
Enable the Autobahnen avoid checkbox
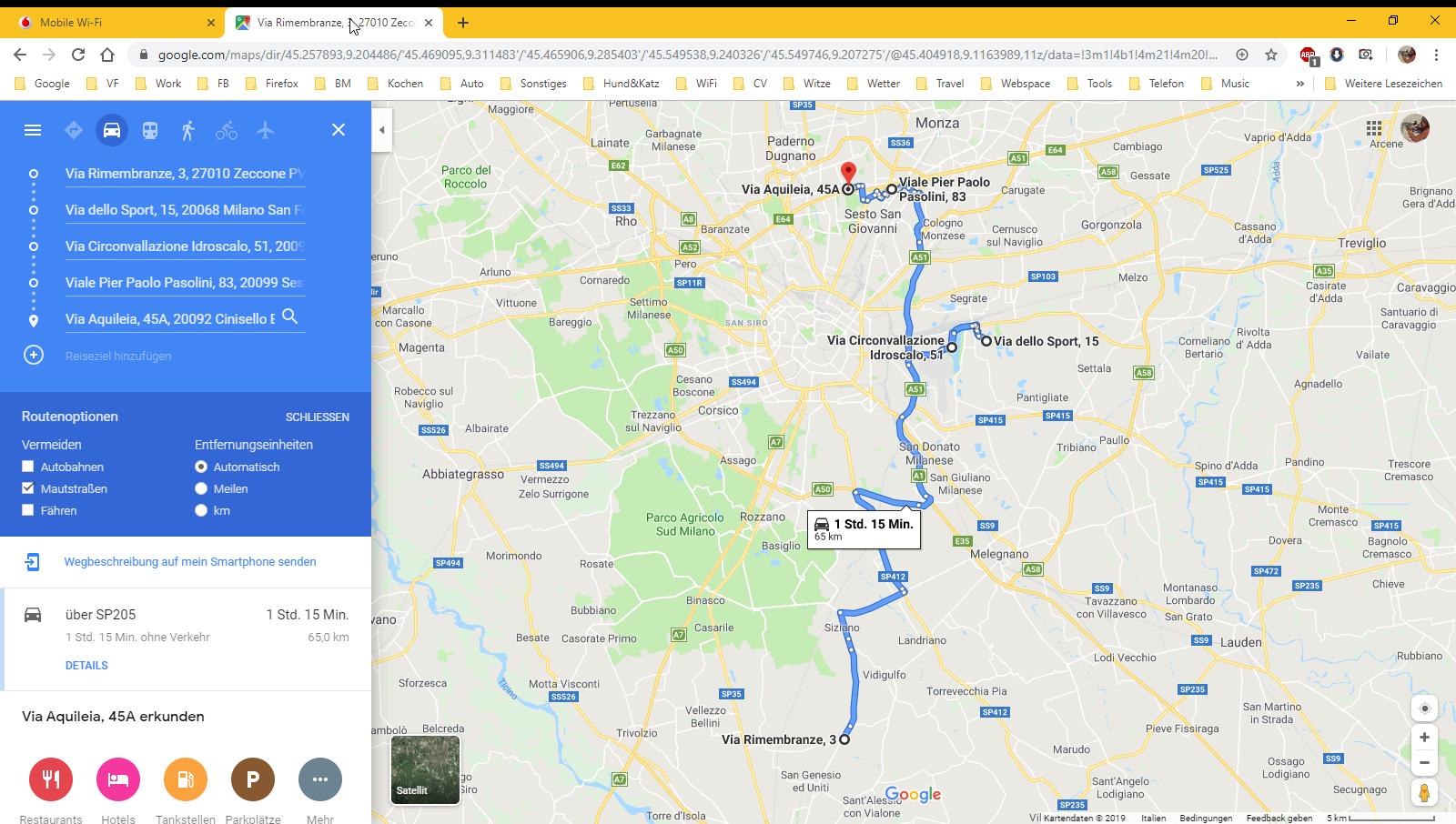click(28, 467)
